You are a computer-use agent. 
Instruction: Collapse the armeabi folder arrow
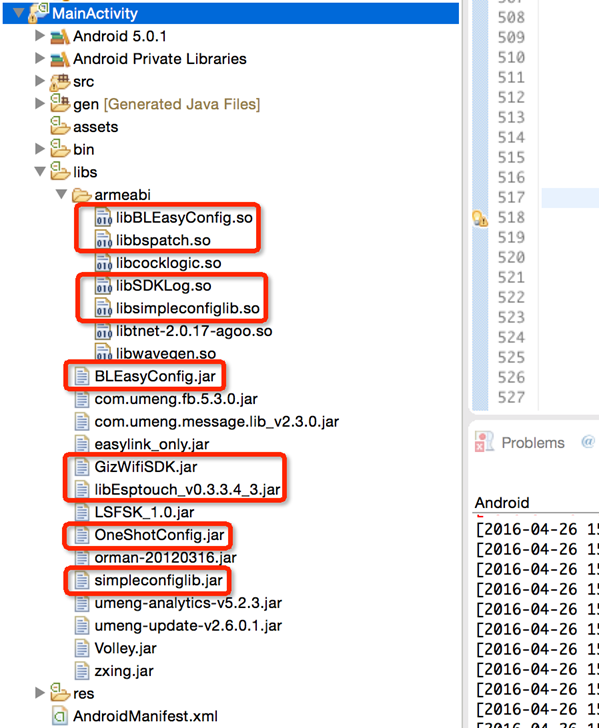tap(61, 194)
